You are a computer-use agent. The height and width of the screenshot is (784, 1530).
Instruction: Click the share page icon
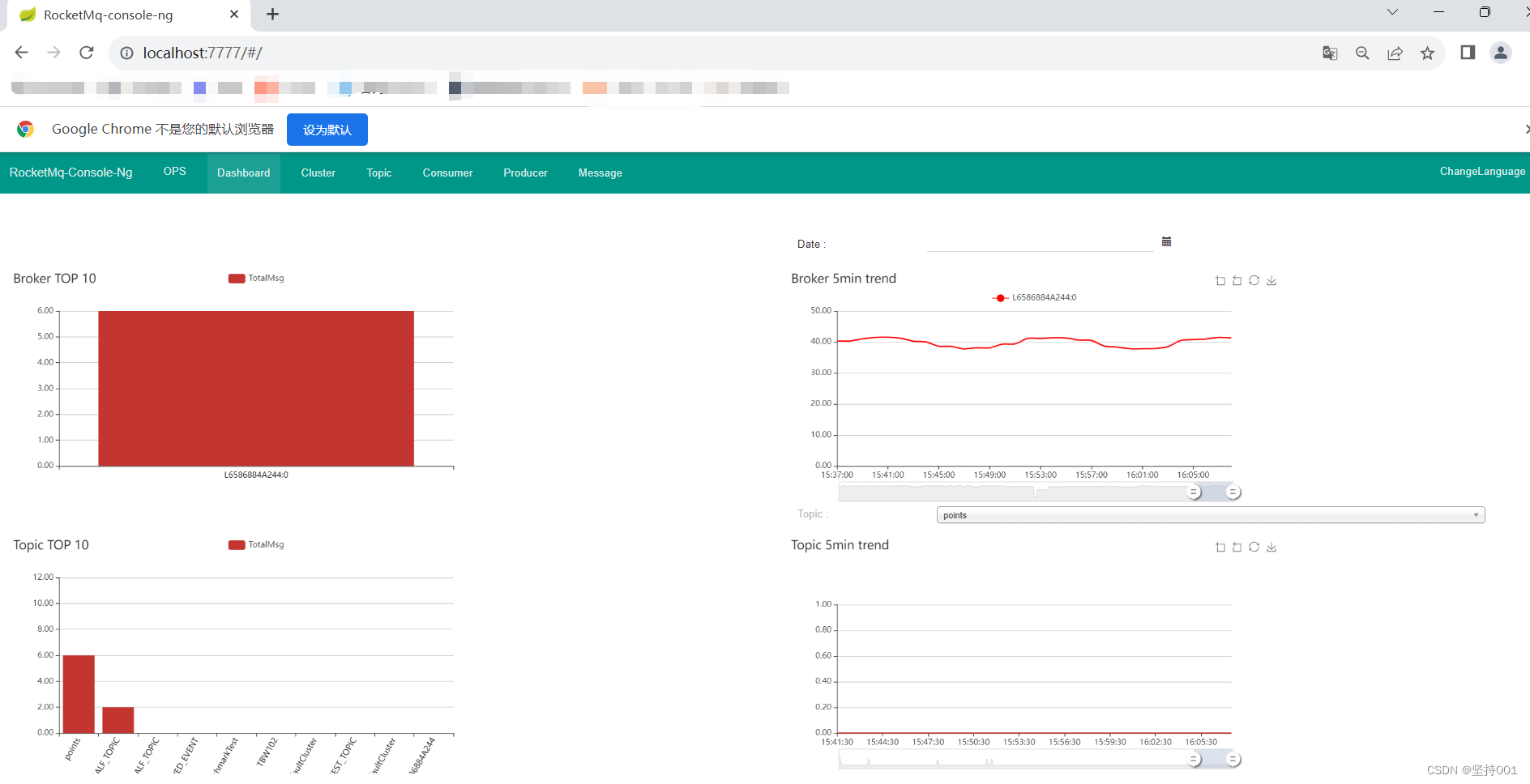click(x=1395, y=53)
